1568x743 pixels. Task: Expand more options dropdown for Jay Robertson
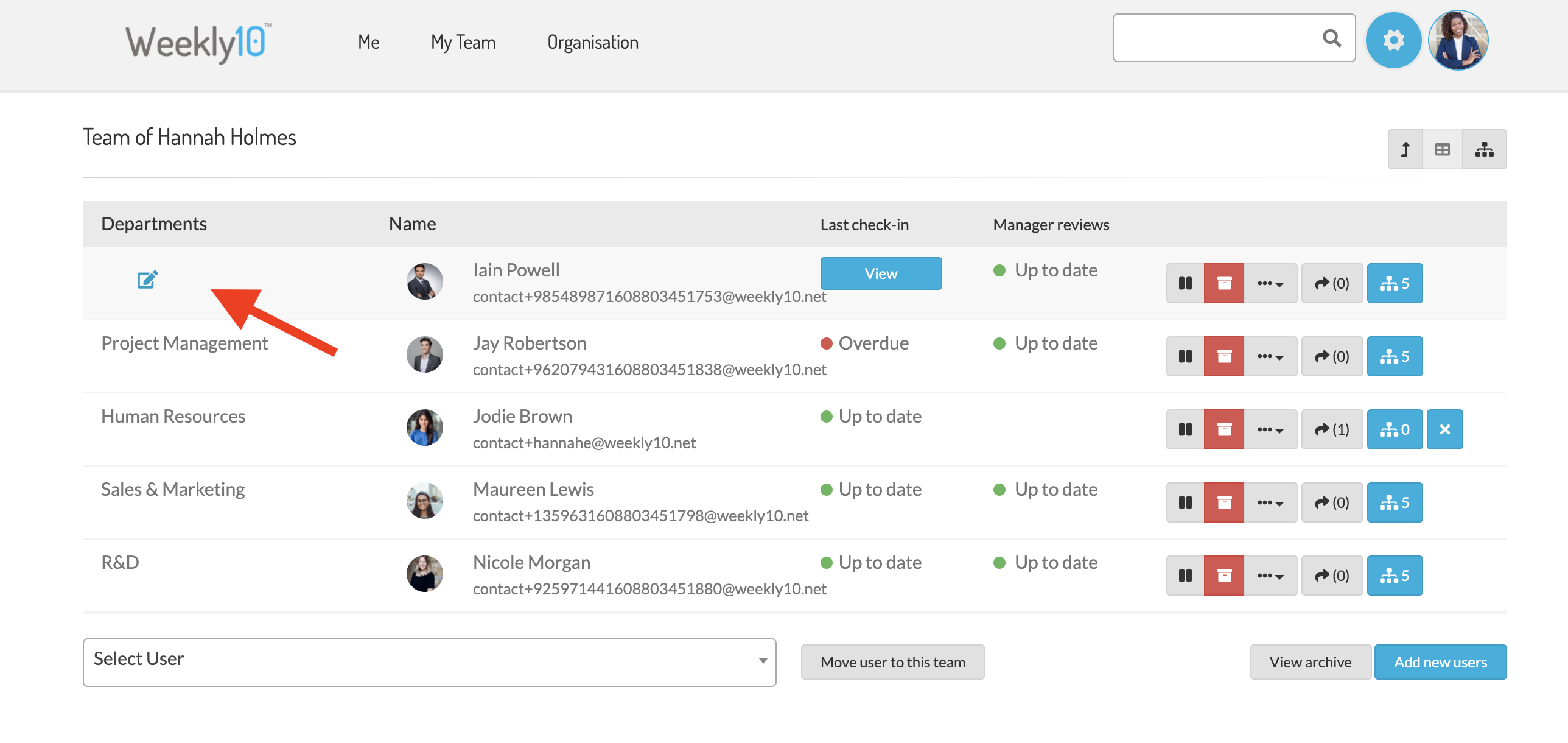coord(1270,356)
